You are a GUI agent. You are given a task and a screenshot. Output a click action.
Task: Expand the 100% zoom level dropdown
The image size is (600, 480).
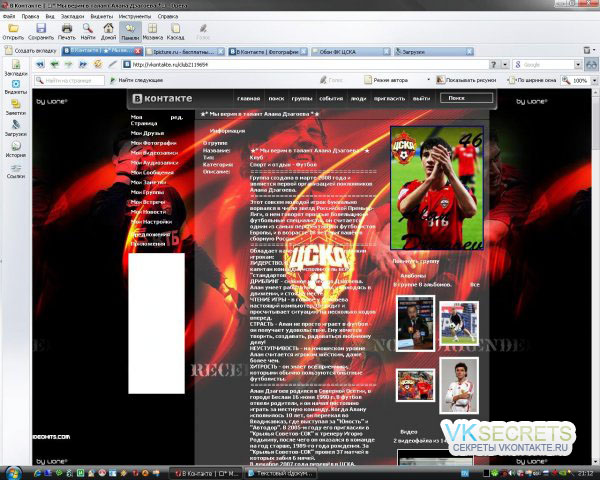(594, 80)
